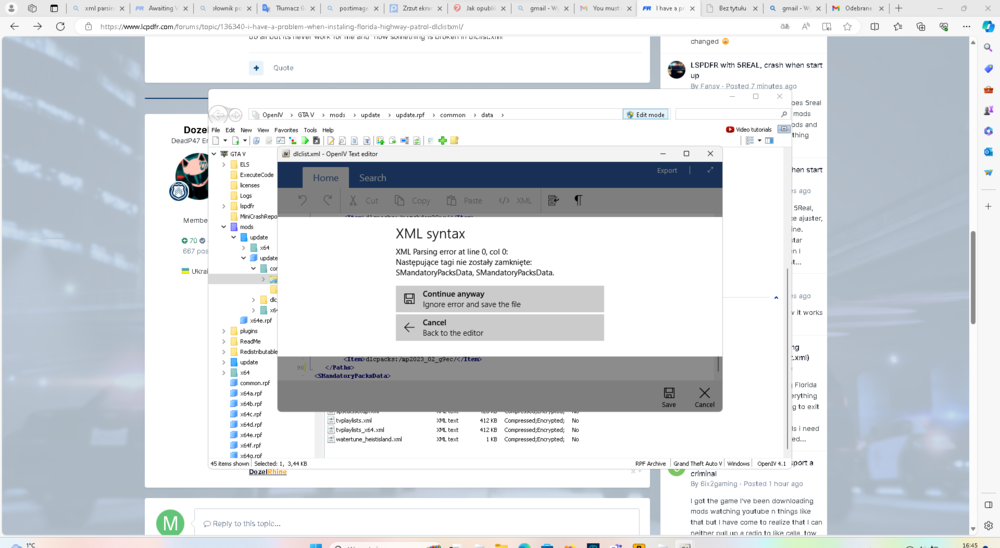This screenshot has height=548, width=1000.
Task: Click the preview pane icon in OpenIV toolbar
Action: tap(769, 140)
